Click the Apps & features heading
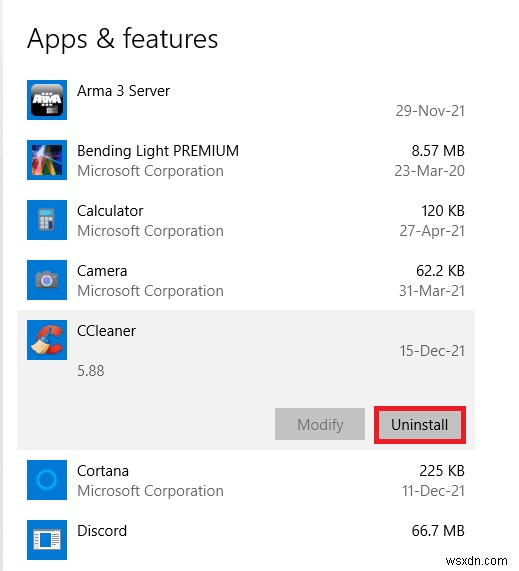 click(122, 39)
